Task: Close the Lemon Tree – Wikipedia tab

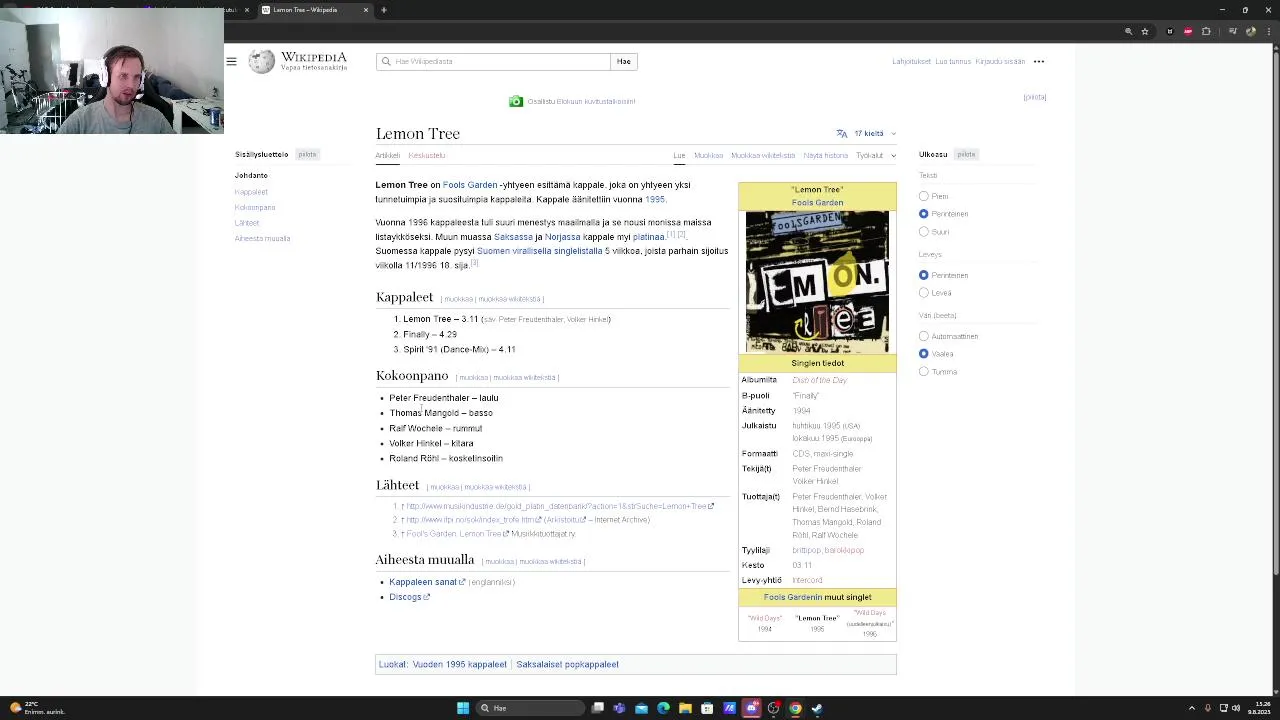Action: point(366,10)
